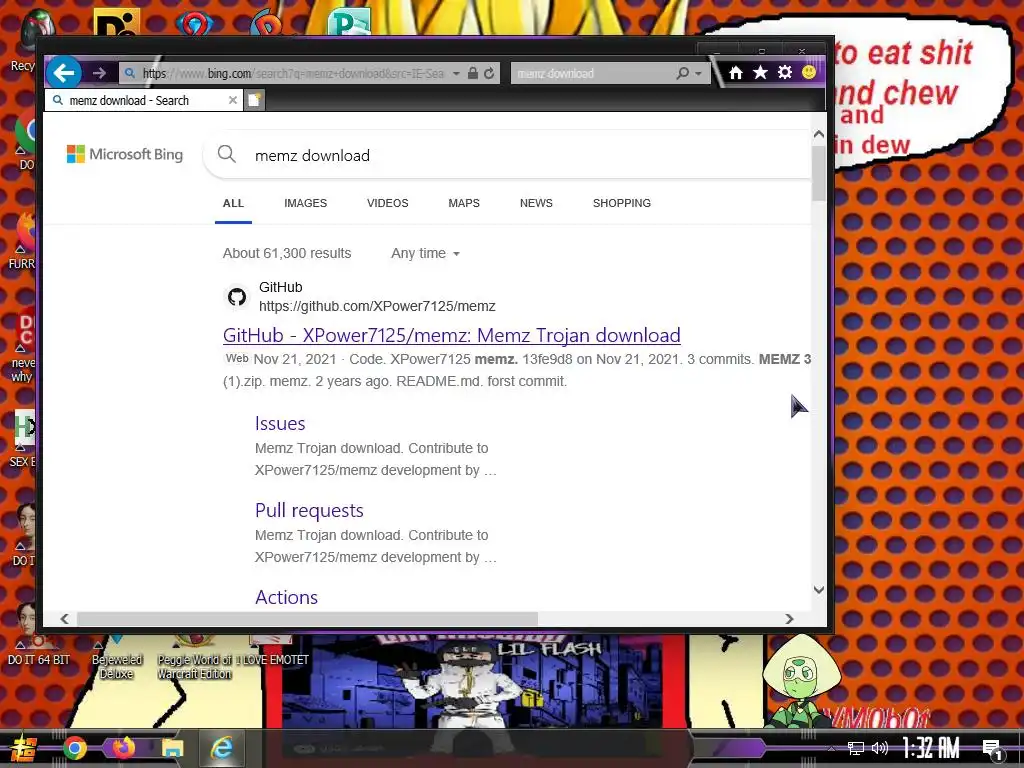
Task: Launch Chrome from the taskbar
Action: pos(74,748)
